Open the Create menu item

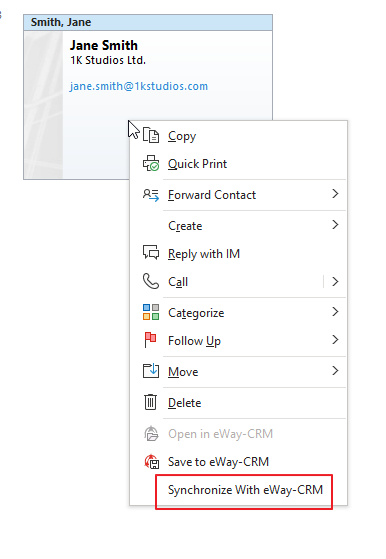coord(238,226)
